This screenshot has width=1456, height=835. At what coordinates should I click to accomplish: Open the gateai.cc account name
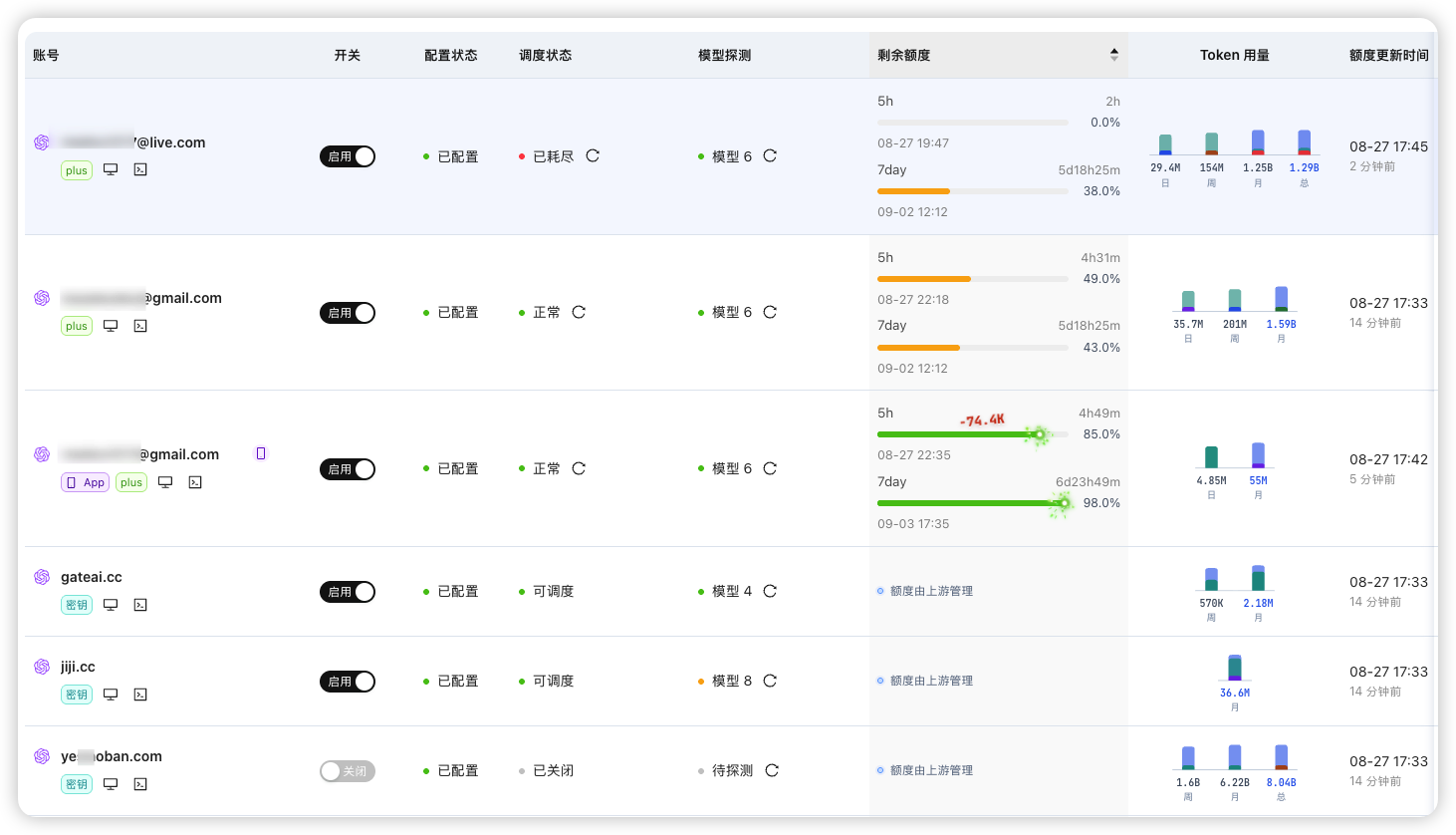click(x=92, y=577)
